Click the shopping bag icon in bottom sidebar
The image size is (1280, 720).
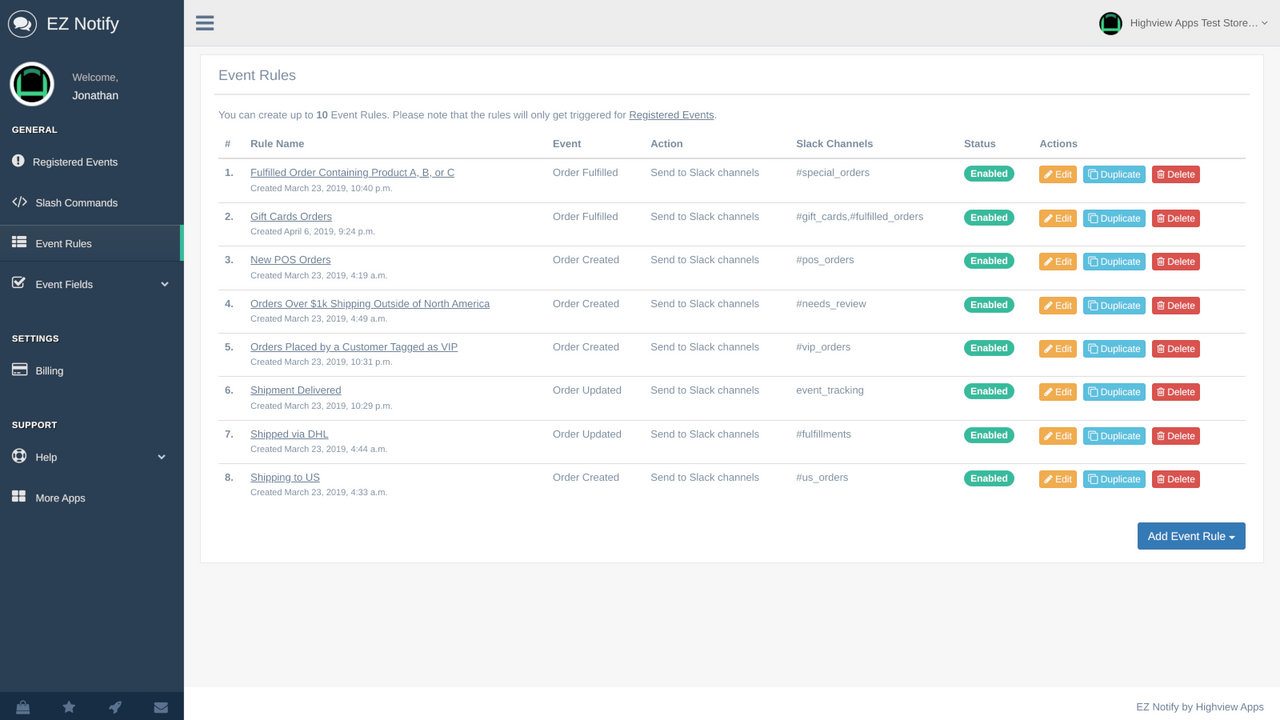coord(22,706)
